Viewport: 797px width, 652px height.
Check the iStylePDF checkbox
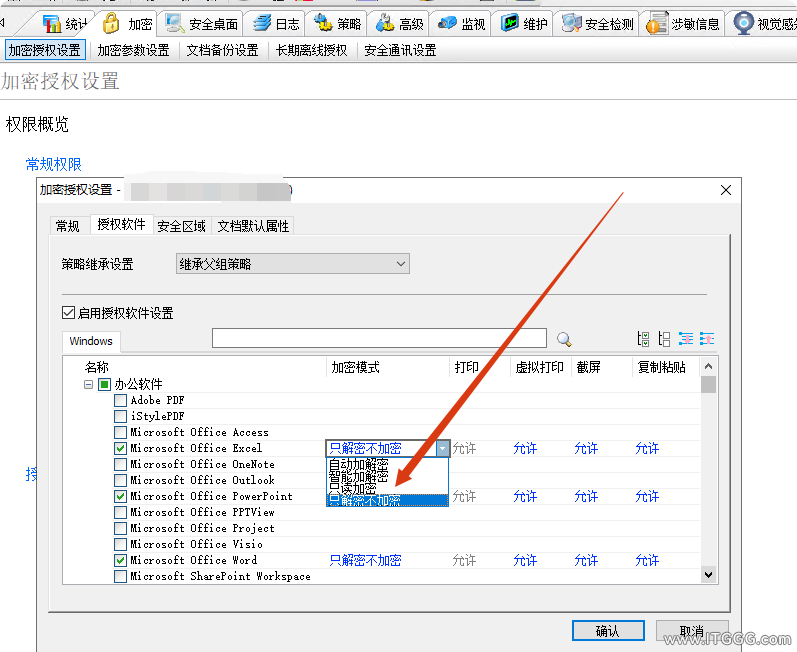120,416
